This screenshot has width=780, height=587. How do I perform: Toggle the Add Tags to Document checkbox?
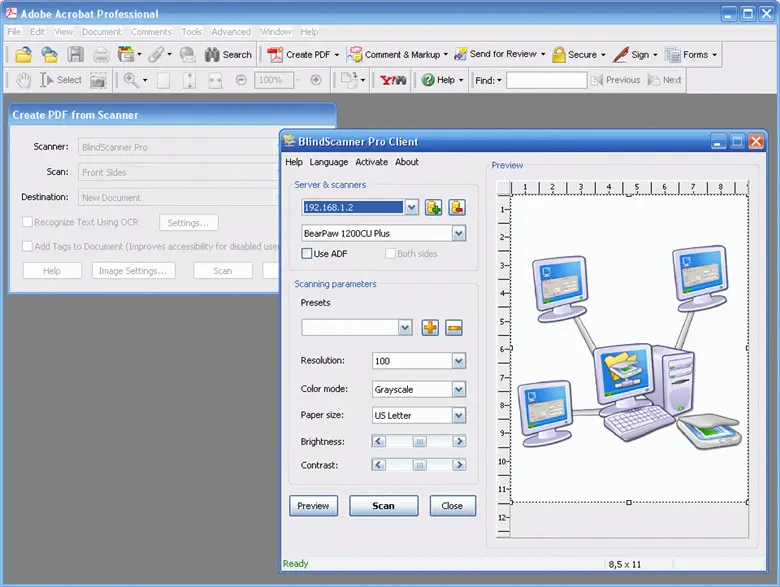pos(27,246)
